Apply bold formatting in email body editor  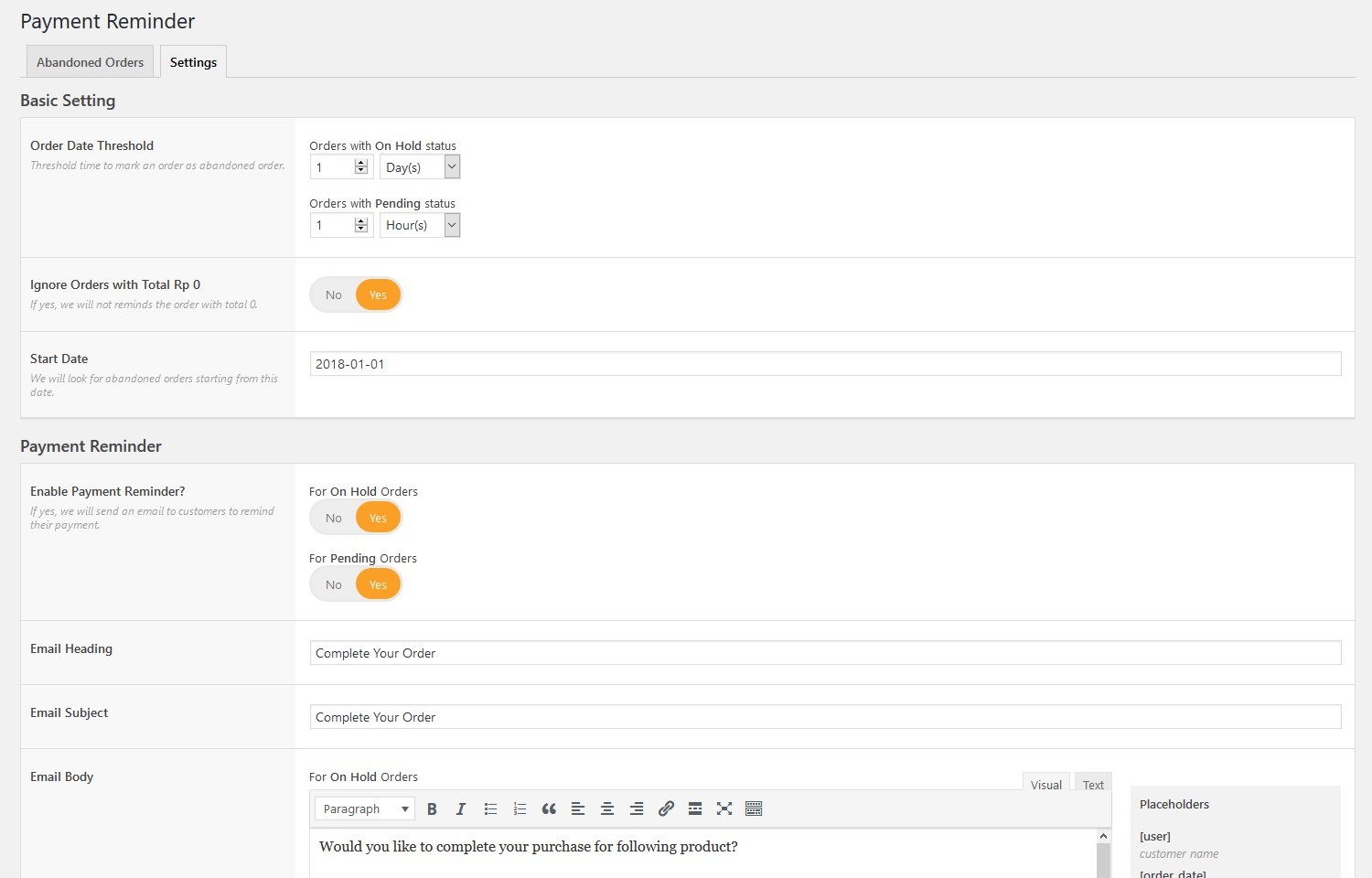pyautogui.click(x=432, y=808)
